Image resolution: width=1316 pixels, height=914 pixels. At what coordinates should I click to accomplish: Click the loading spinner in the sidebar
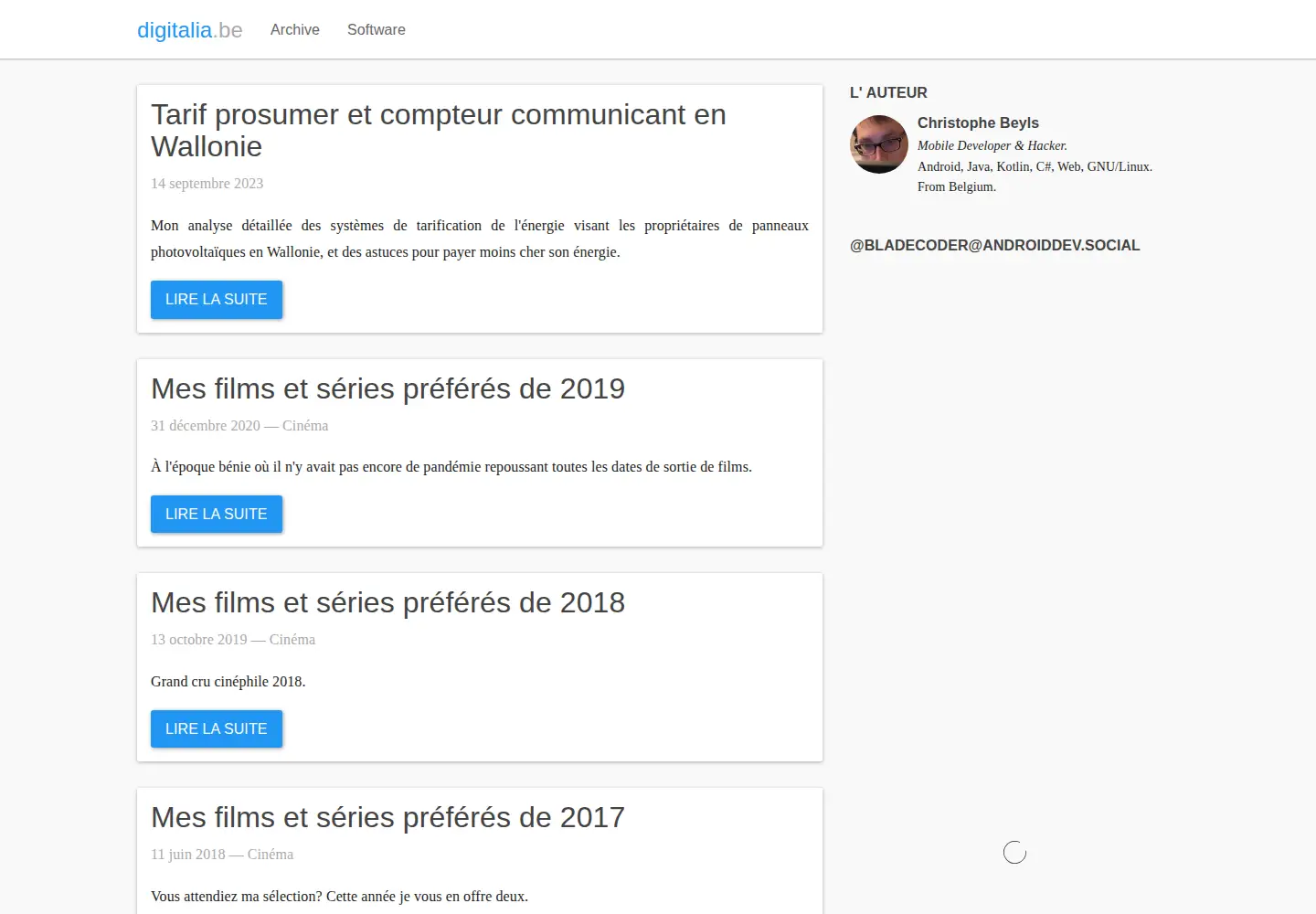pyautogui.click(x=1014, y=853)
